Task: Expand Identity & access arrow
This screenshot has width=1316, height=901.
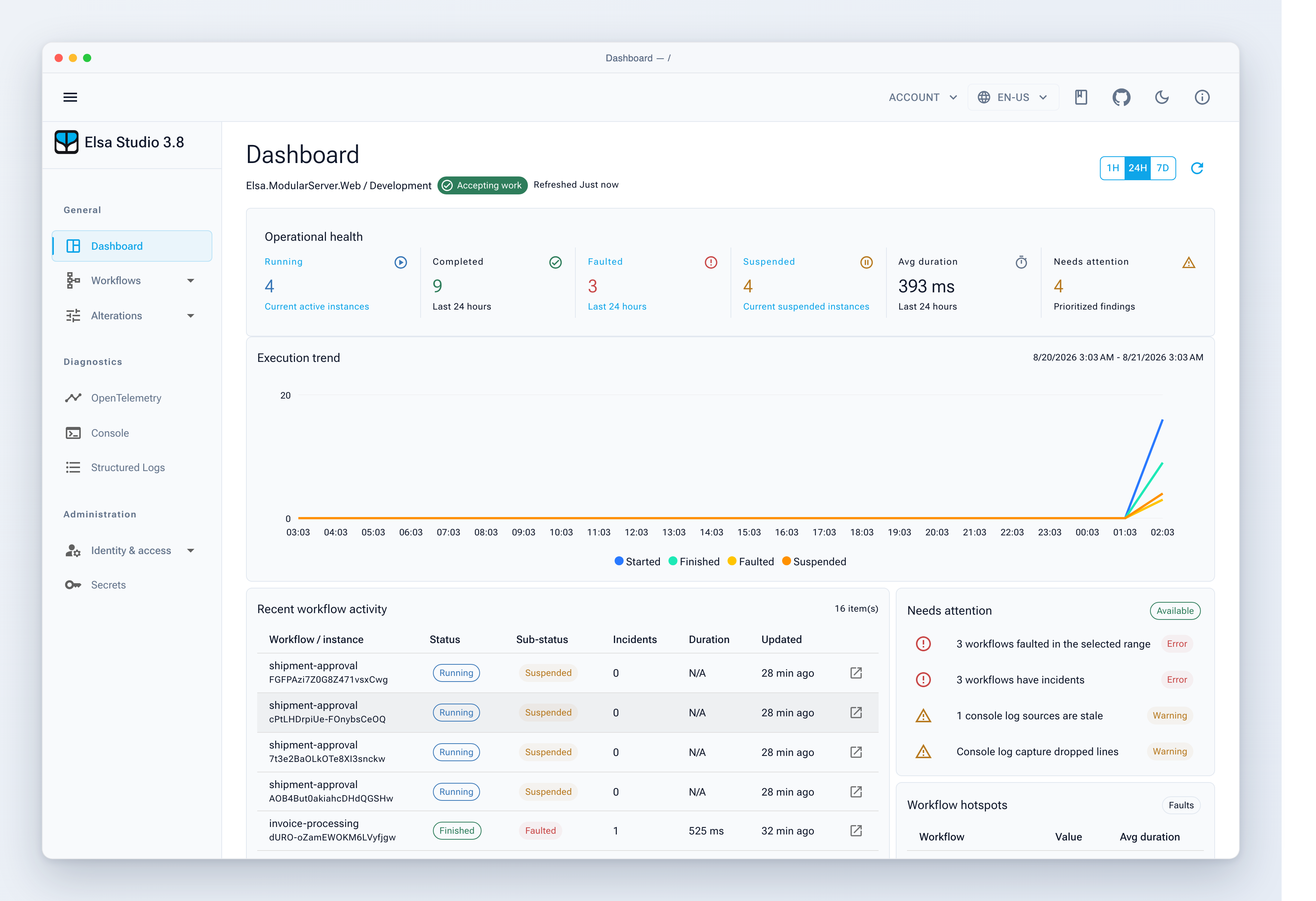Action: pos(191,550)
